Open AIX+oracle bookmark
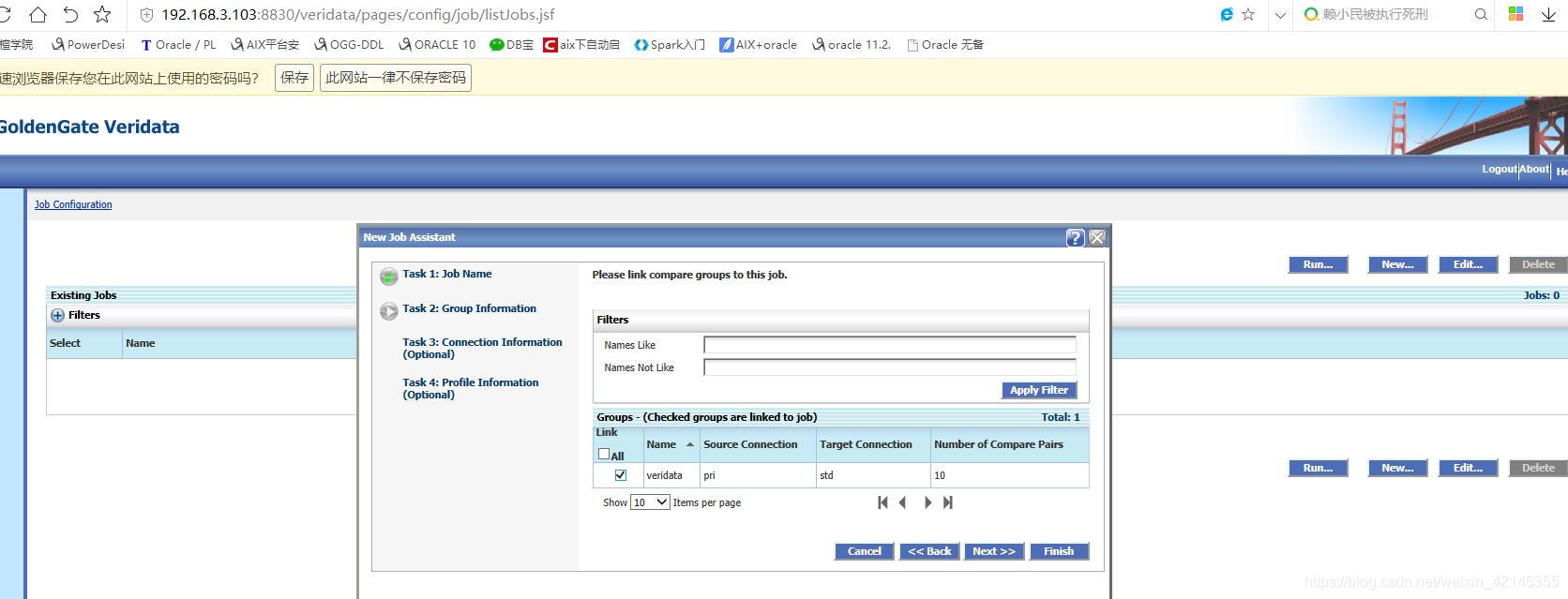The height and width of the screenshot is (599, 1568). pyautogui.click(x=758, y=44)
